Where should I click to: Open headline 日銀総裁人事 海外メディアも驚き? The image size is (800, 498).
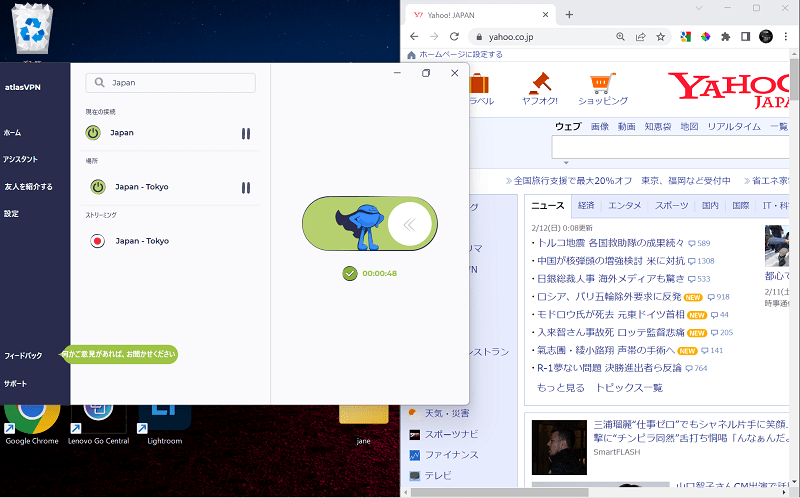click(611, 279)
